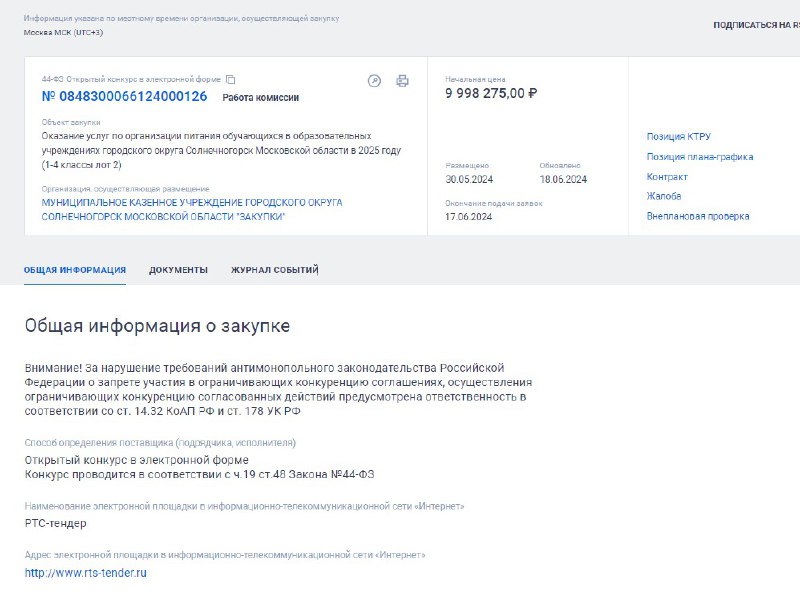Image resolution: width=800 pixels, height=592 pixels.
Task: Click the Общая информация о закупке heading
Action: point(157,326)
